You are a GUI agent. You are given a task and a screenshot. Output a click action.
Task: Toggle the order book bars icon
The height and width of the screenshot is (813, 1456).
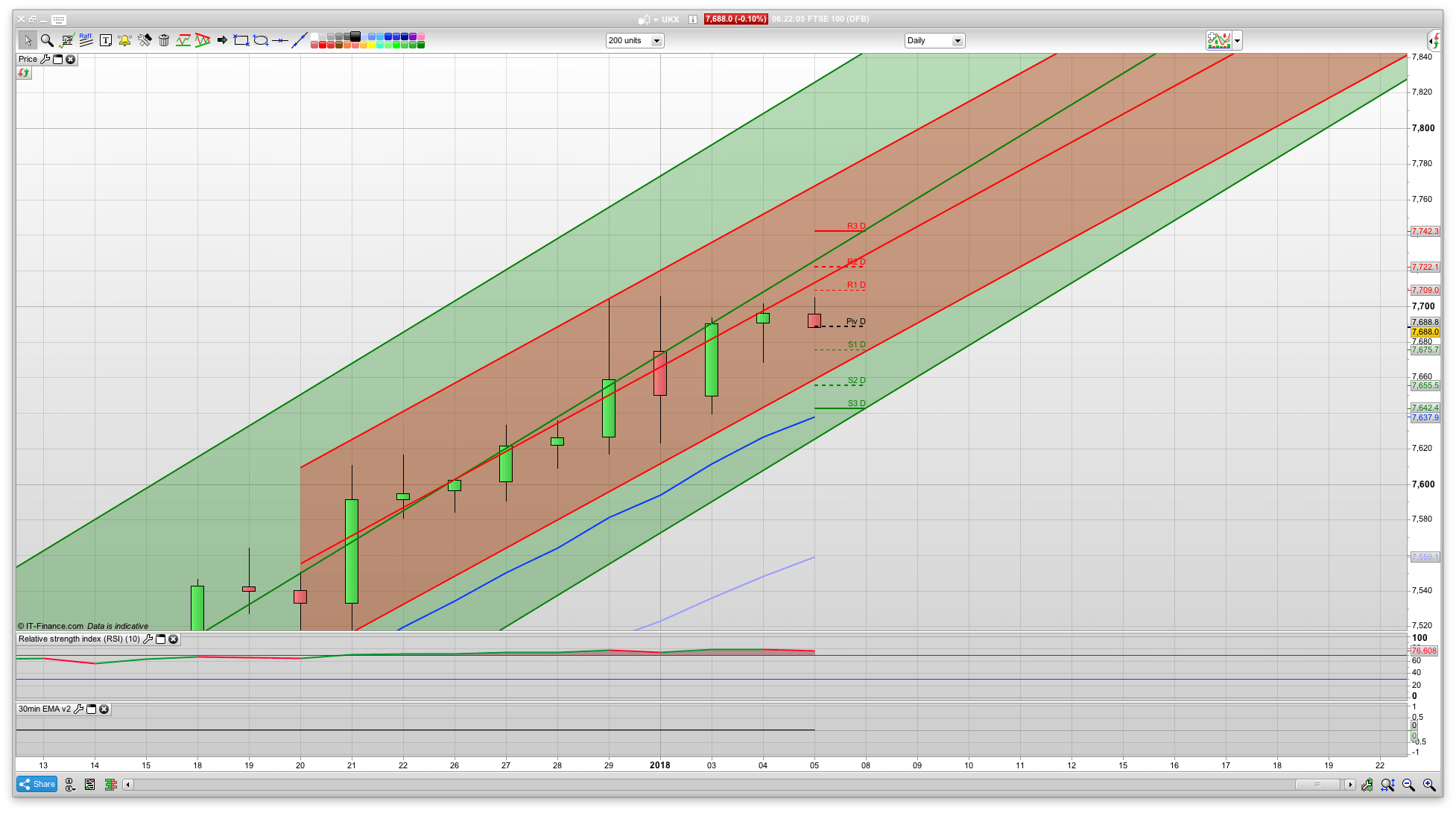pyautogui.click(x=111, y=784)
